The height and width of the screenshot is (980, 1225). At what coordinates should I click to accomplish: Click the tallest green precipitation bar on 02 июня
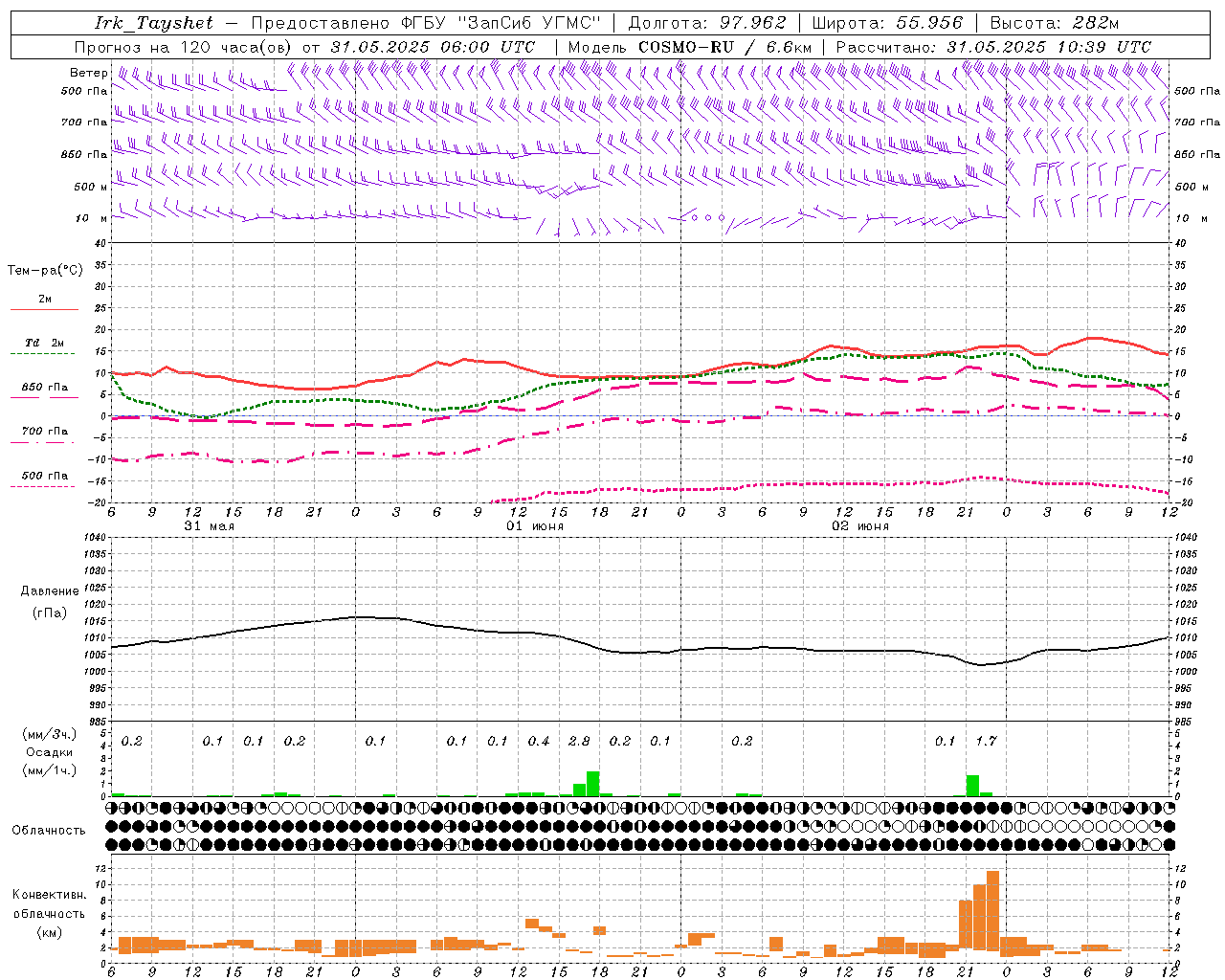point(972,786)
